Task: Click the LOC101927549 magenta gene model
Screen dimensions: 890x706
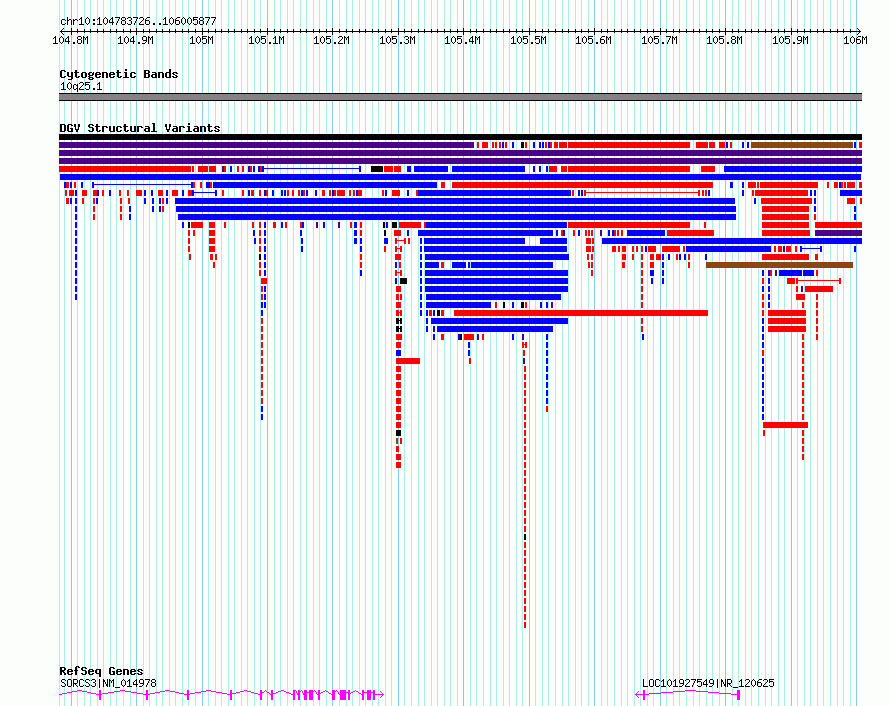Action: (687, 695)
